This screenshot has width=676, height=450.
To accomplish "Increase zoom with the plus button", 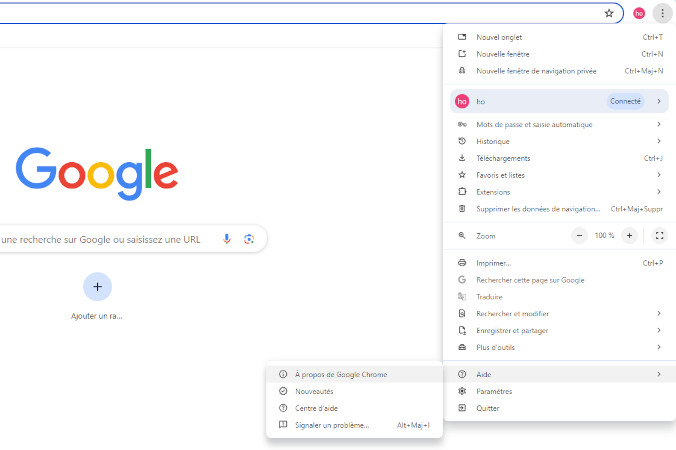I will coord(629,235).
